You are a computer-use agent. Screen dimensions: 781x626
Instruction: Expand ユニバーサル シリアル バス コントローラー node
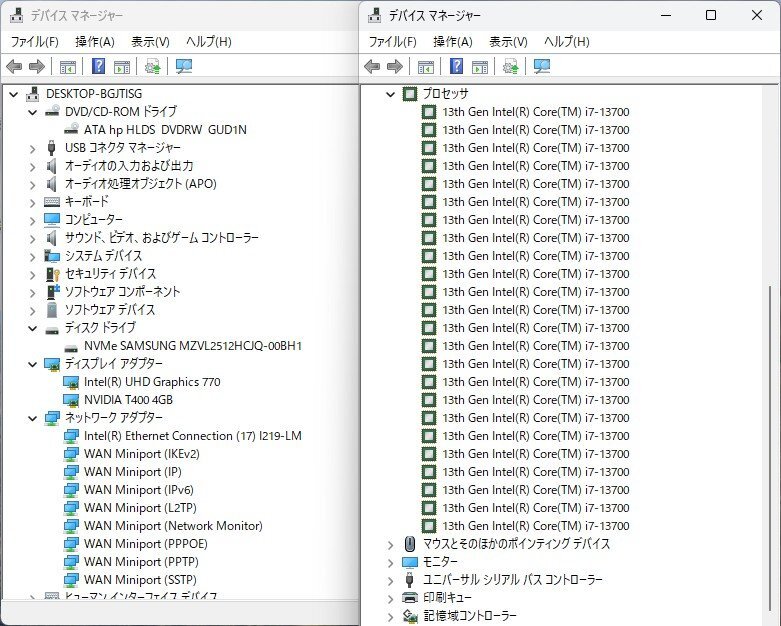pos(390,580)
